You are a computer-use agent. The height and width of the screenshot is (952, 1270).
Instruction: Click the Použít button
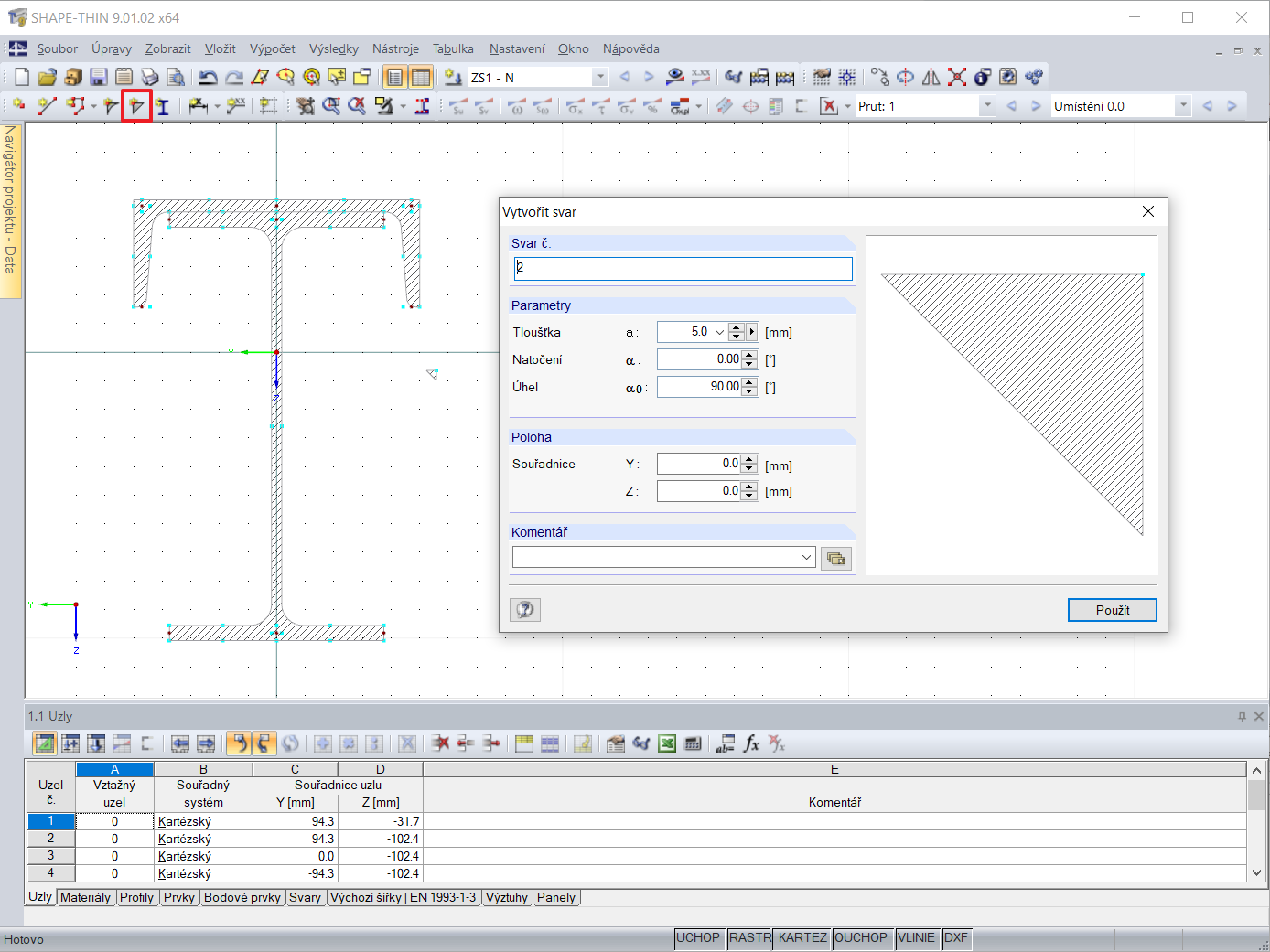pos(1113,610)
